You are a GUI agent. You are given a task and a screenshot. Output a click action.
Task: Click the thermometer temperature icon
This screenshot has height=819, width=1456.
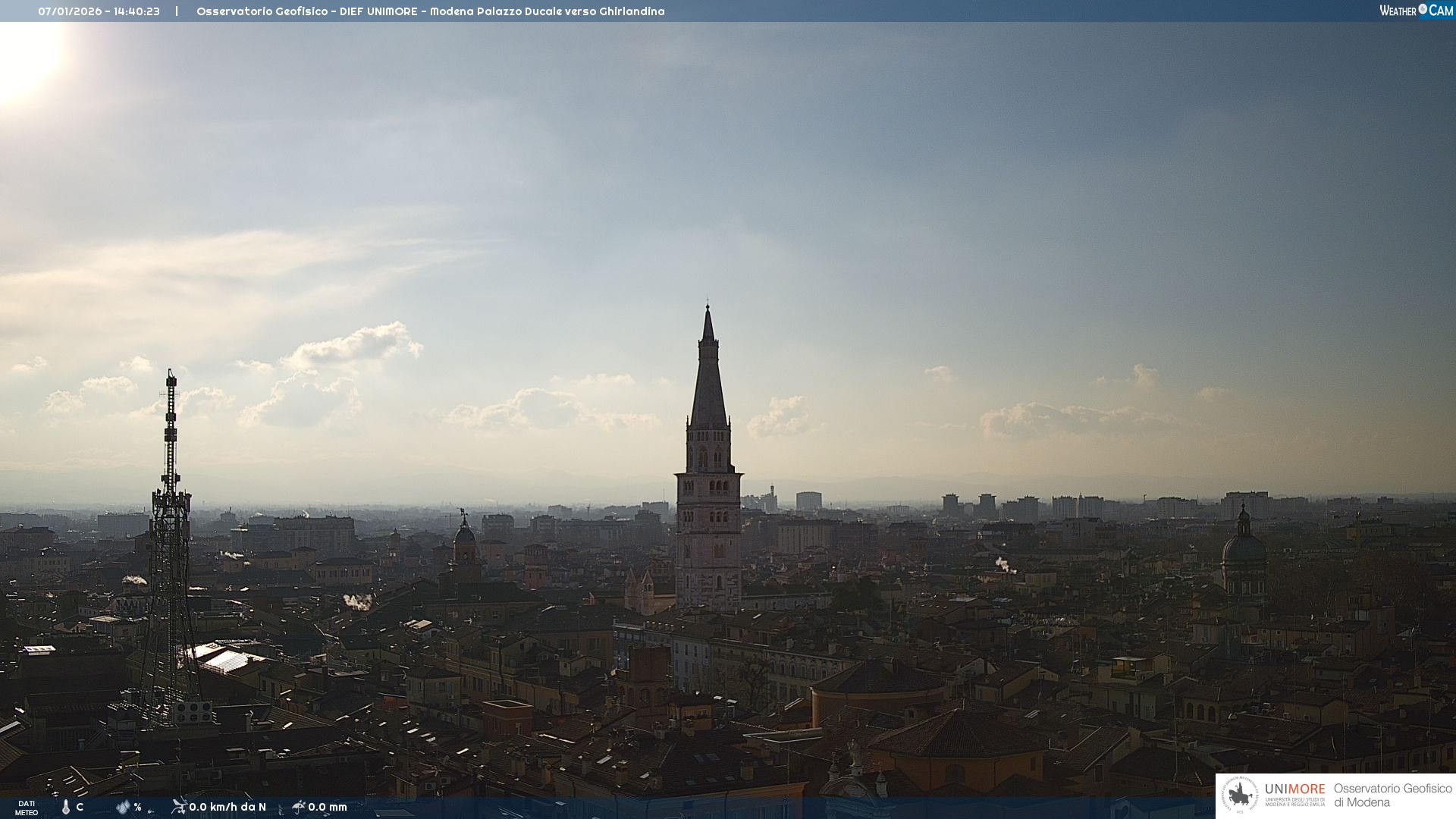(66, 808)
